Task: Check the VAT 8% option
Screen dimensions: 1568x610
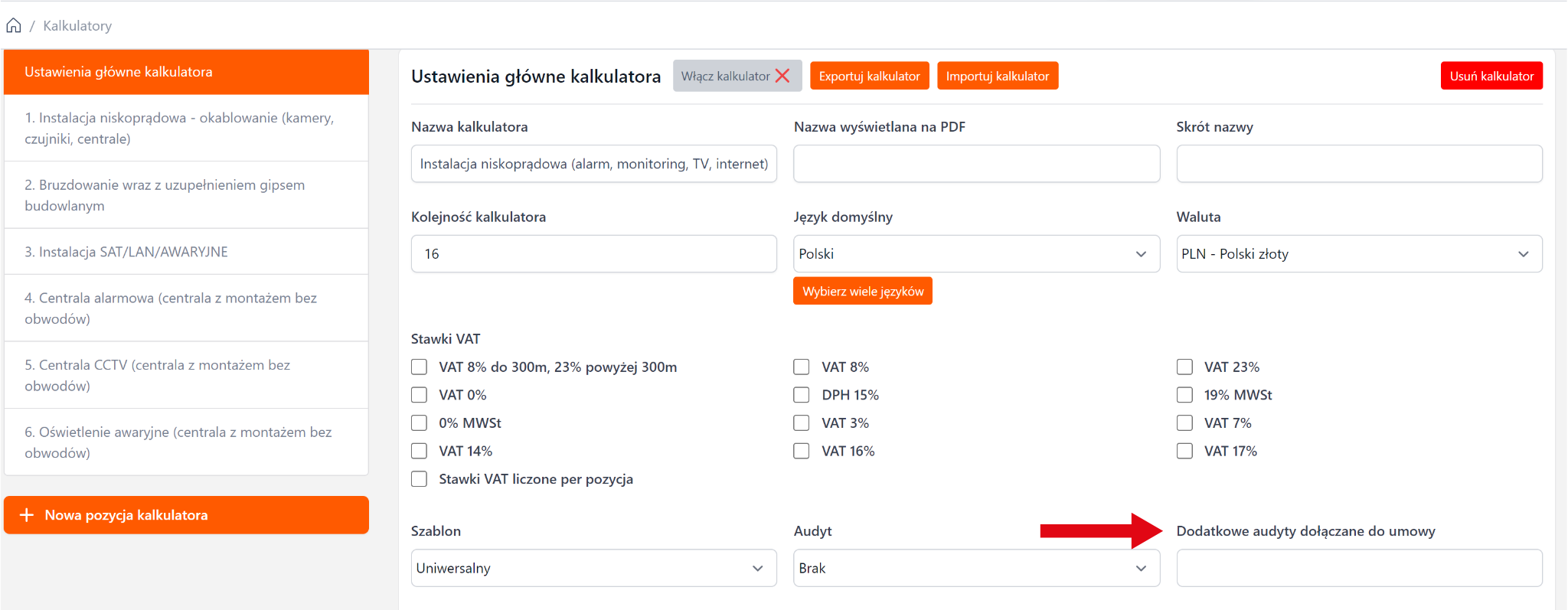Action: 802,367
